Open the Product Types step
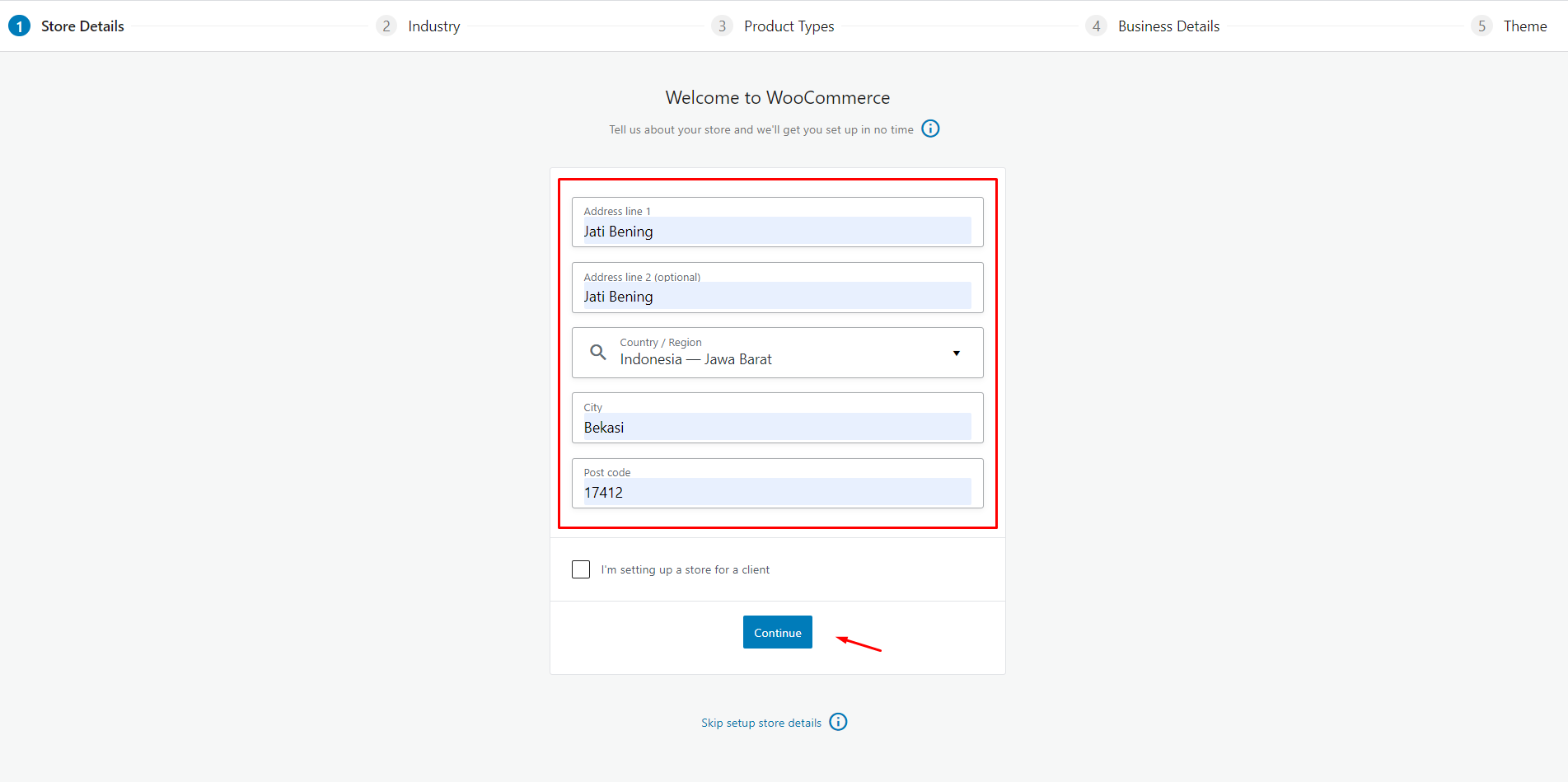This screenshot has height=782, width=1568. coord(789,26)
